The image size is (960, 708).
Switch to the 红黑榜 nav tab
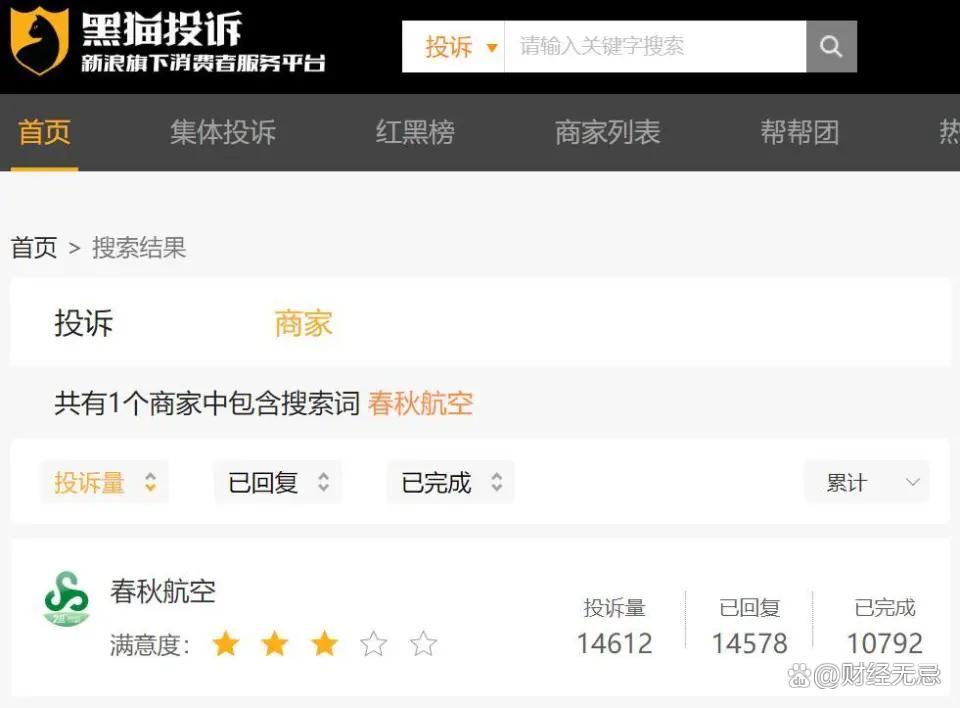(415, 132)
